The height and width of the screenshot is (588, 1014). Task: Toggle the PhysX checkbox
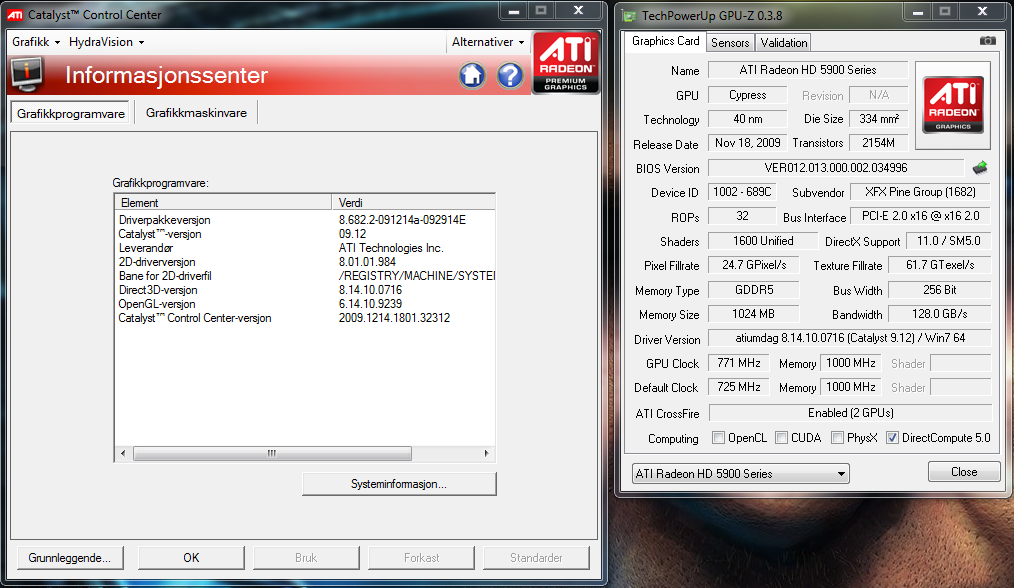(837, 438)
